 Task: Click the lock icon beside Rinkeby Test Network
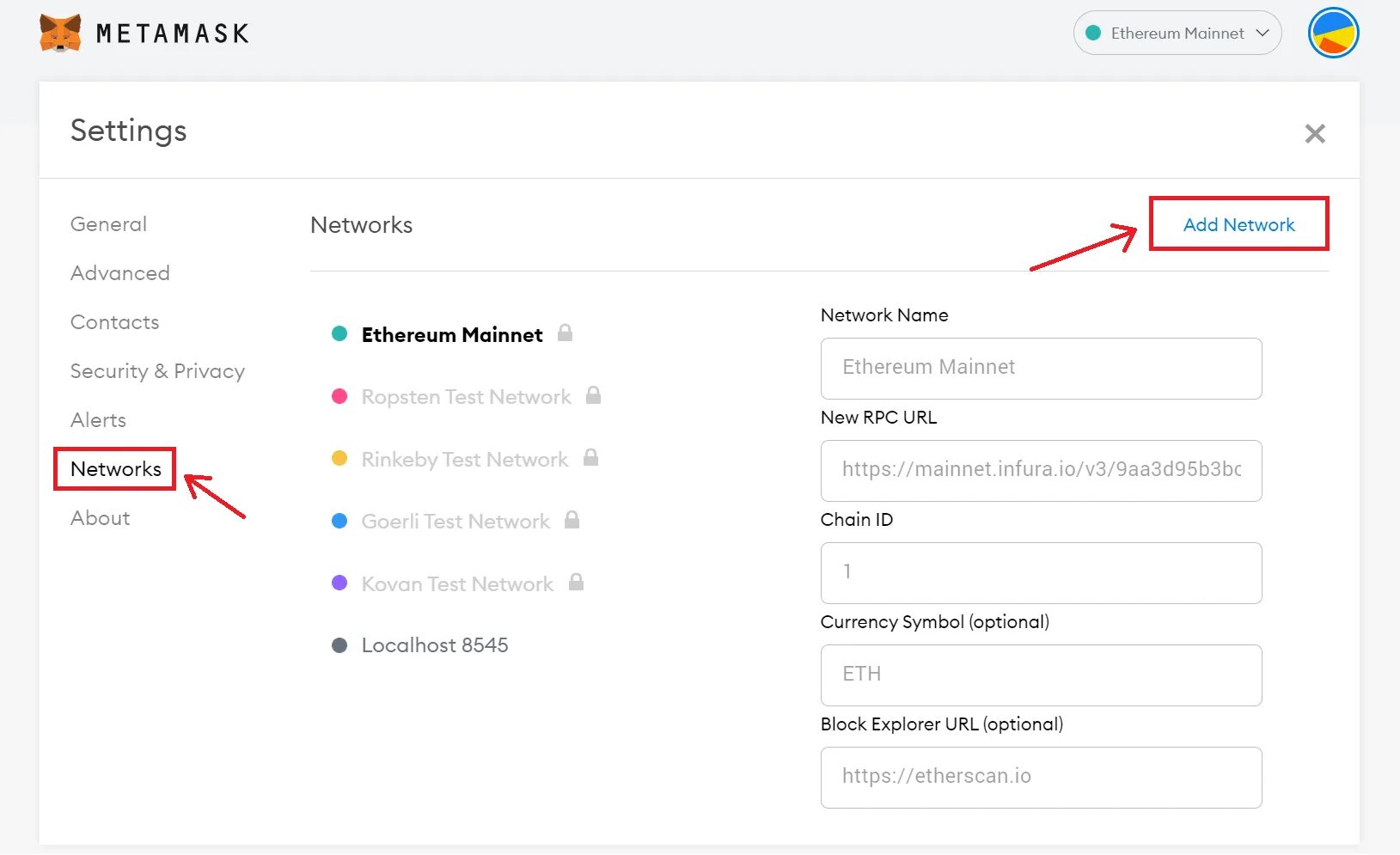pos(590,457)
